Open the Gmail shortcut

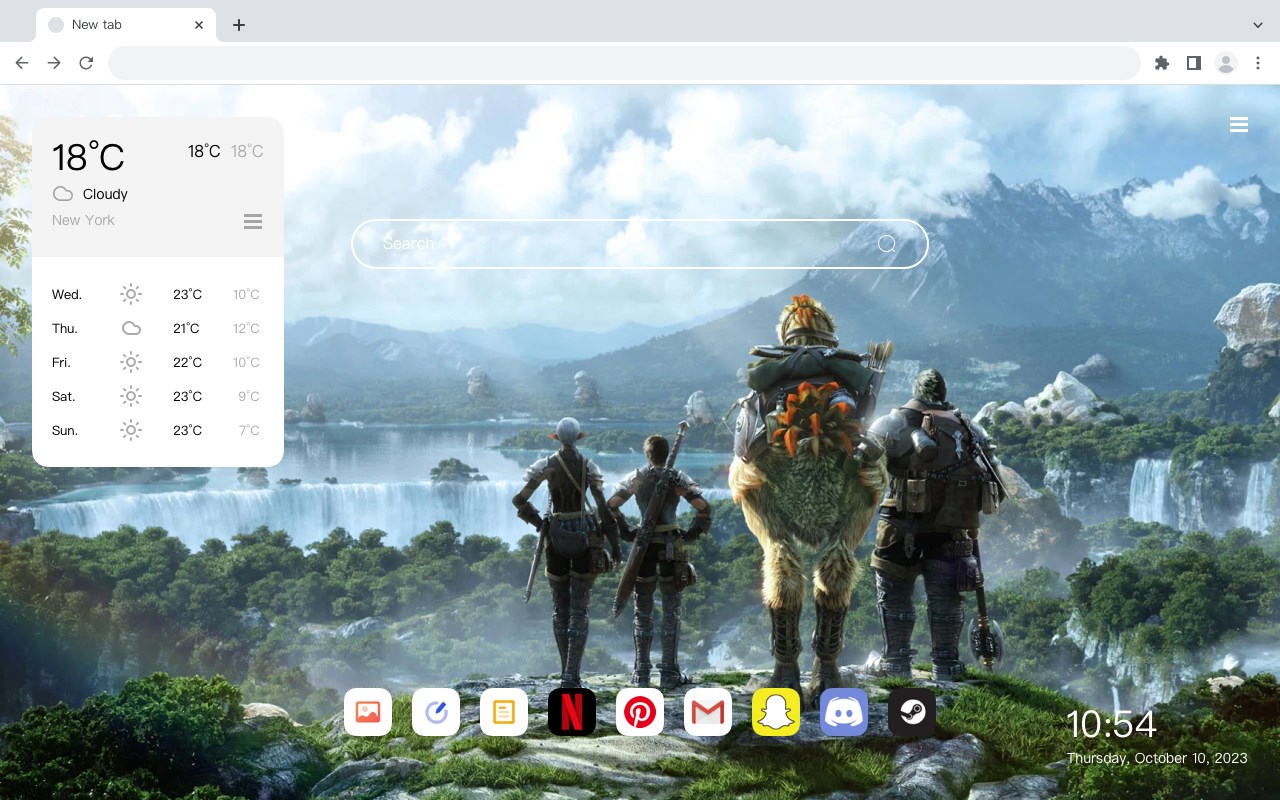pyautogui.click(x=708, y=712)
